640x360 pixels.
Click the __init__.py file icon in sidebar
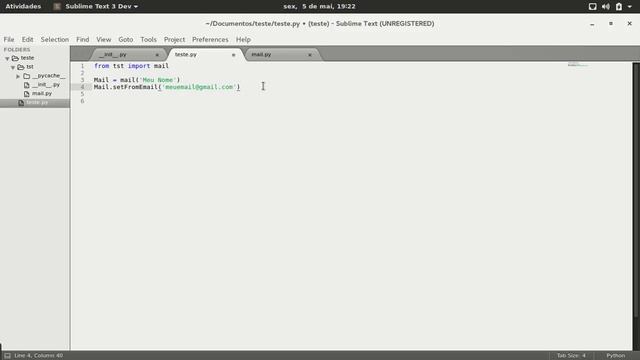tap(27, 85)
